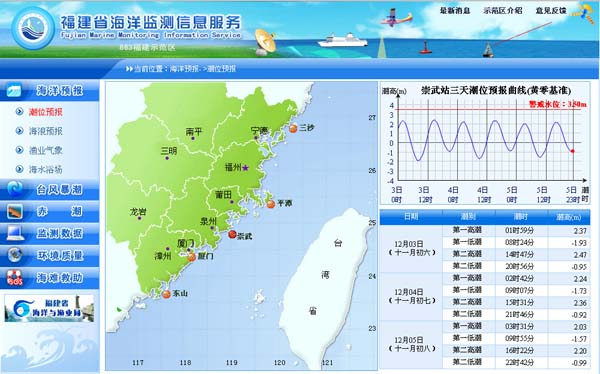
Task: Open 海水浴场 submenu item
Action: 46,169
